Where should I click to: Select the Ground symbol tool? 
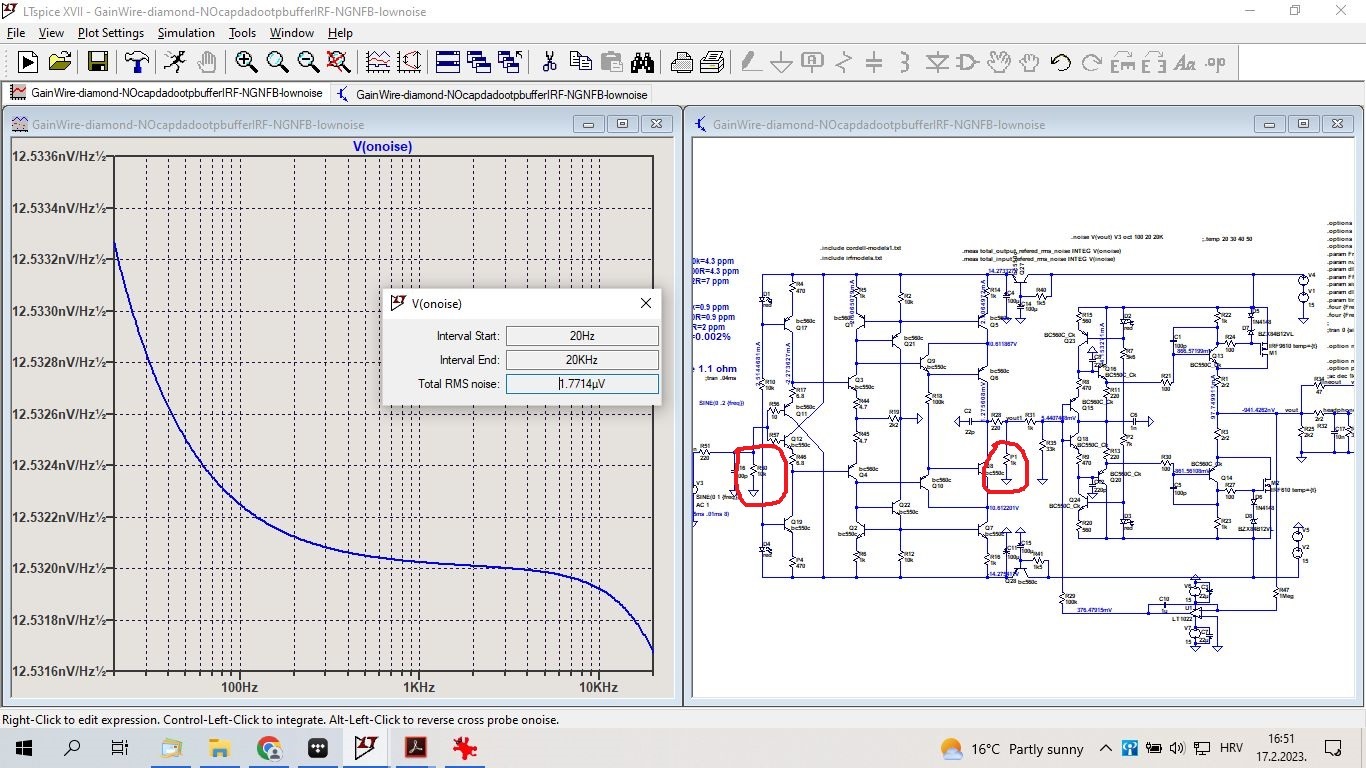(x=781, y=62)
